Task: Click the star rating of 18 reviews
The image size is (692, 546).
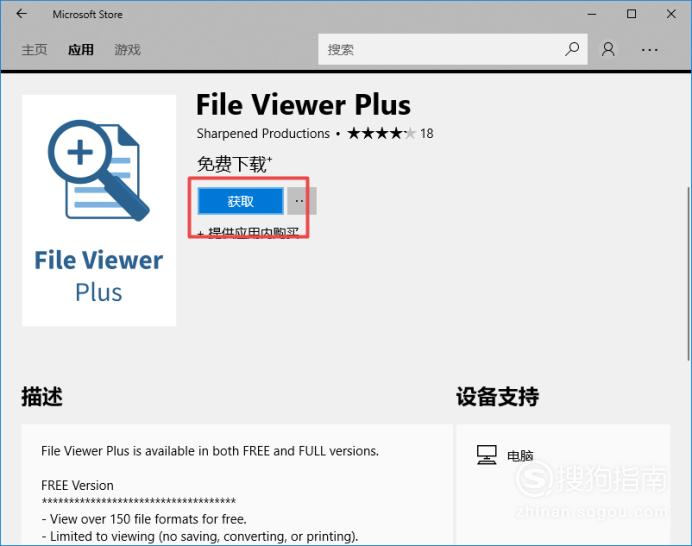Action: click(382, 133)
